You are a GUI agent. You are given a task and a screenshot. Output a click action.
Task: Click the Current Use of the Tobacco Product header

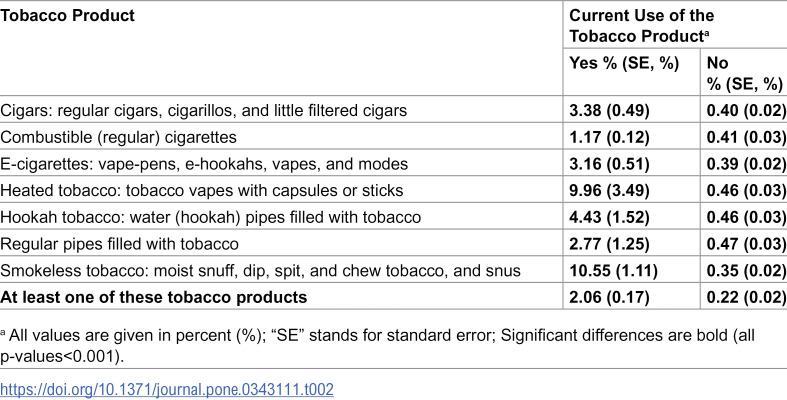click(x=641, y=26)
